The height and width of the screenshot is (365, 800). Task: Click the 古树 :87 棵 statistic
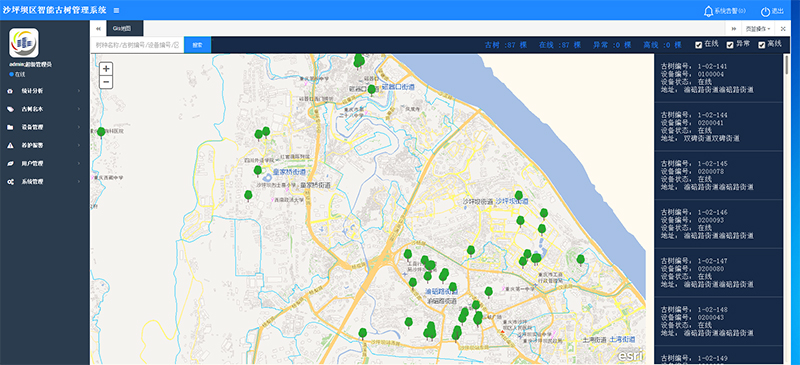[506, 45]
